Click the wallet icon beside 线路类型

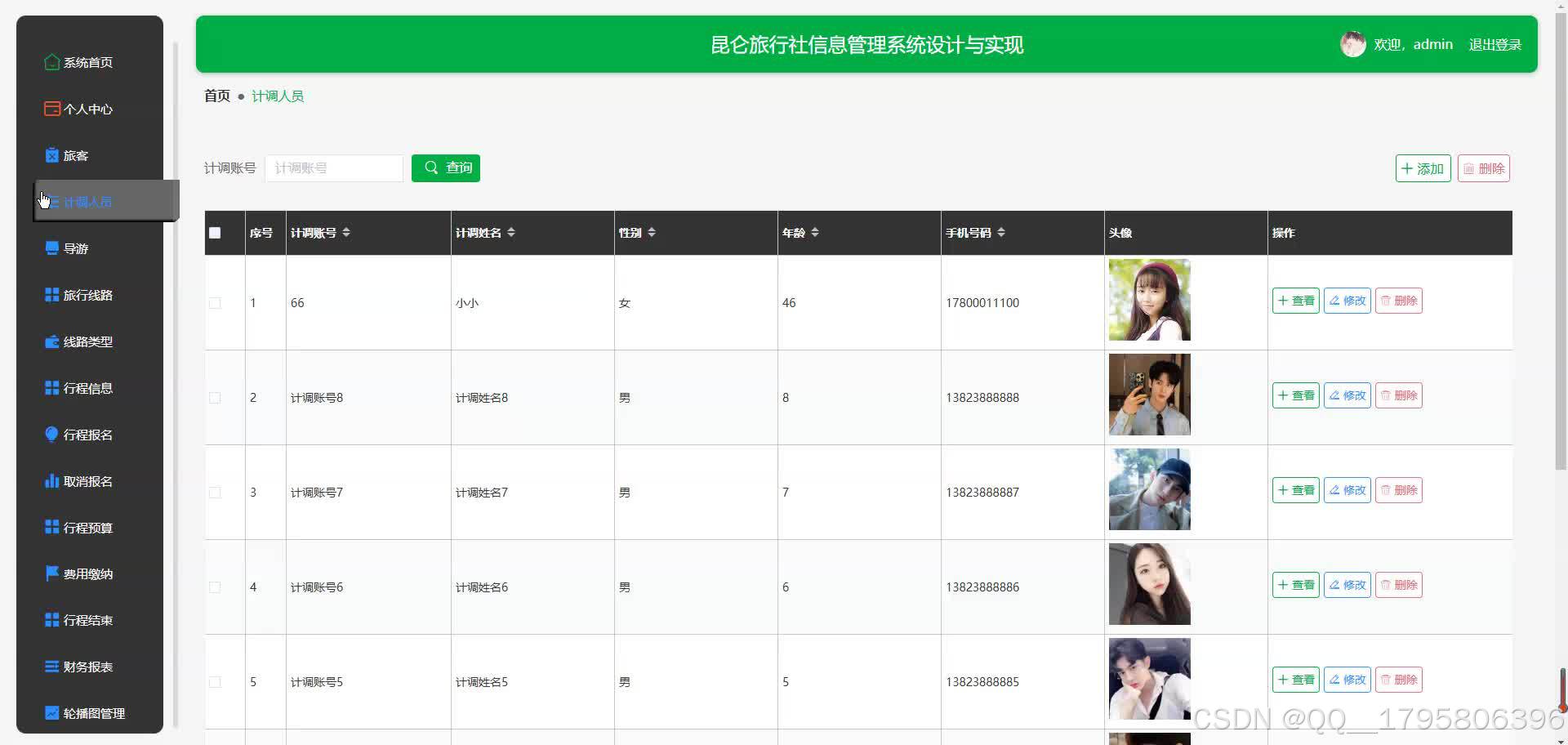pos(51,341)
